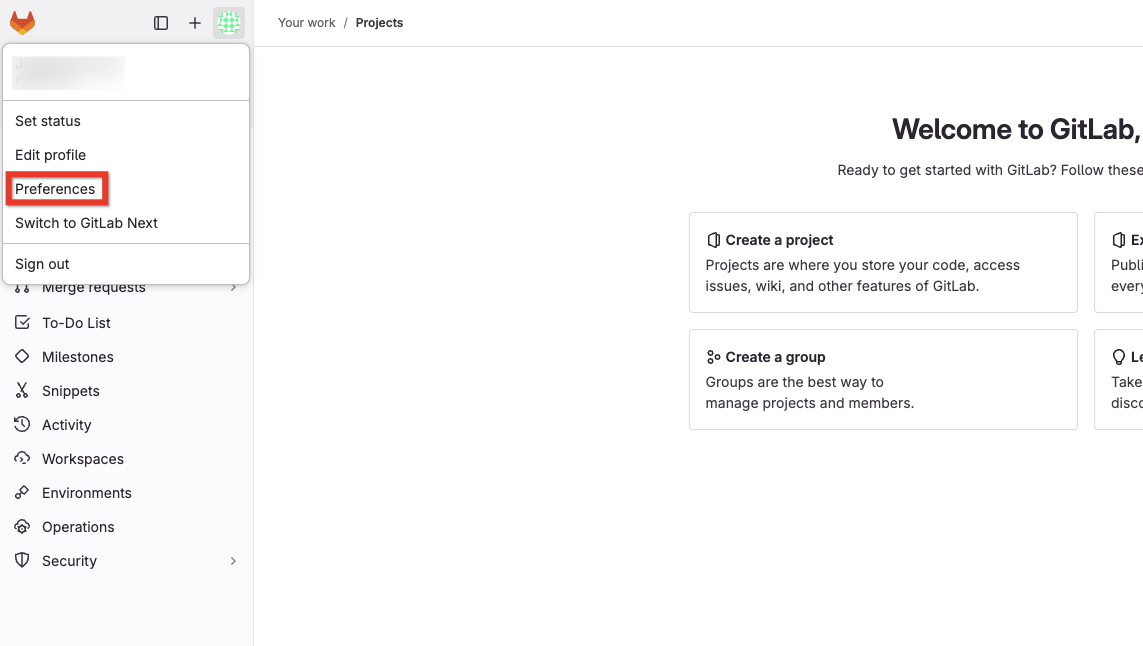Click the Workspaces cloud icon
This screenshot has width=1143, height=646.
coord(22,459)
